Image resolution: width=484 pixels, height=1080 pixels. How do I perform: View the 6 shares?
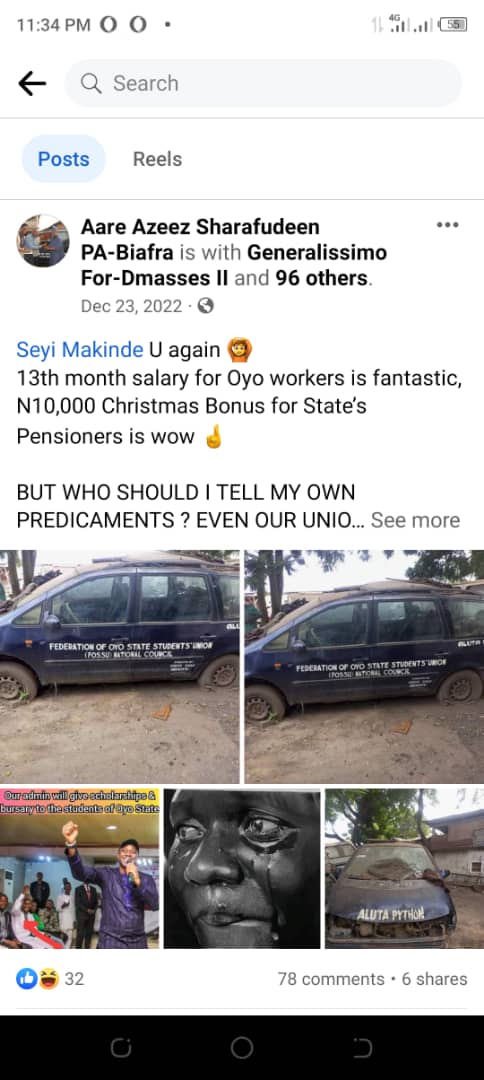pos(434,979)
